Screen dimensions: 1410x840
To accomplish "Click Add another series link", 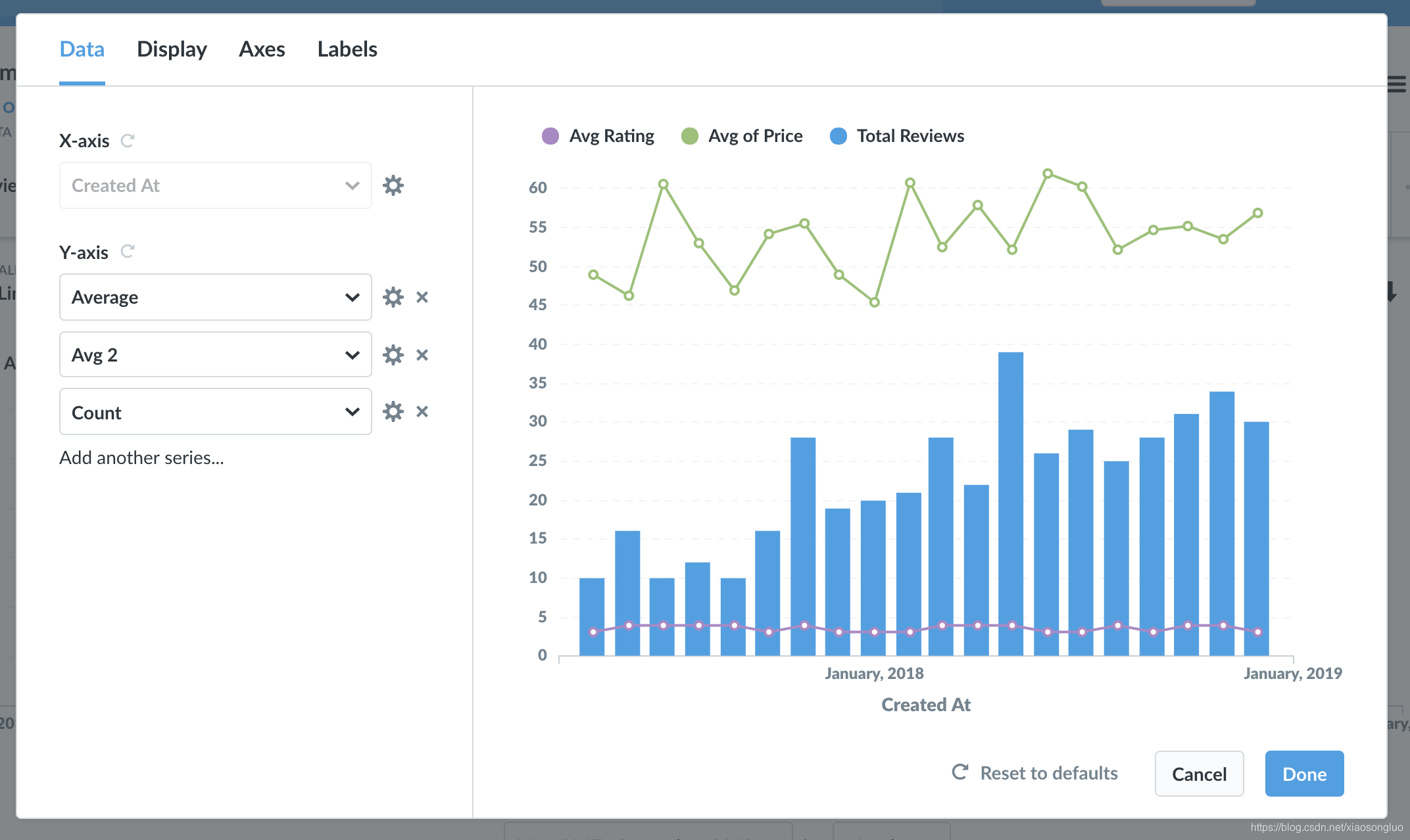I will click(x=141, y=457).
